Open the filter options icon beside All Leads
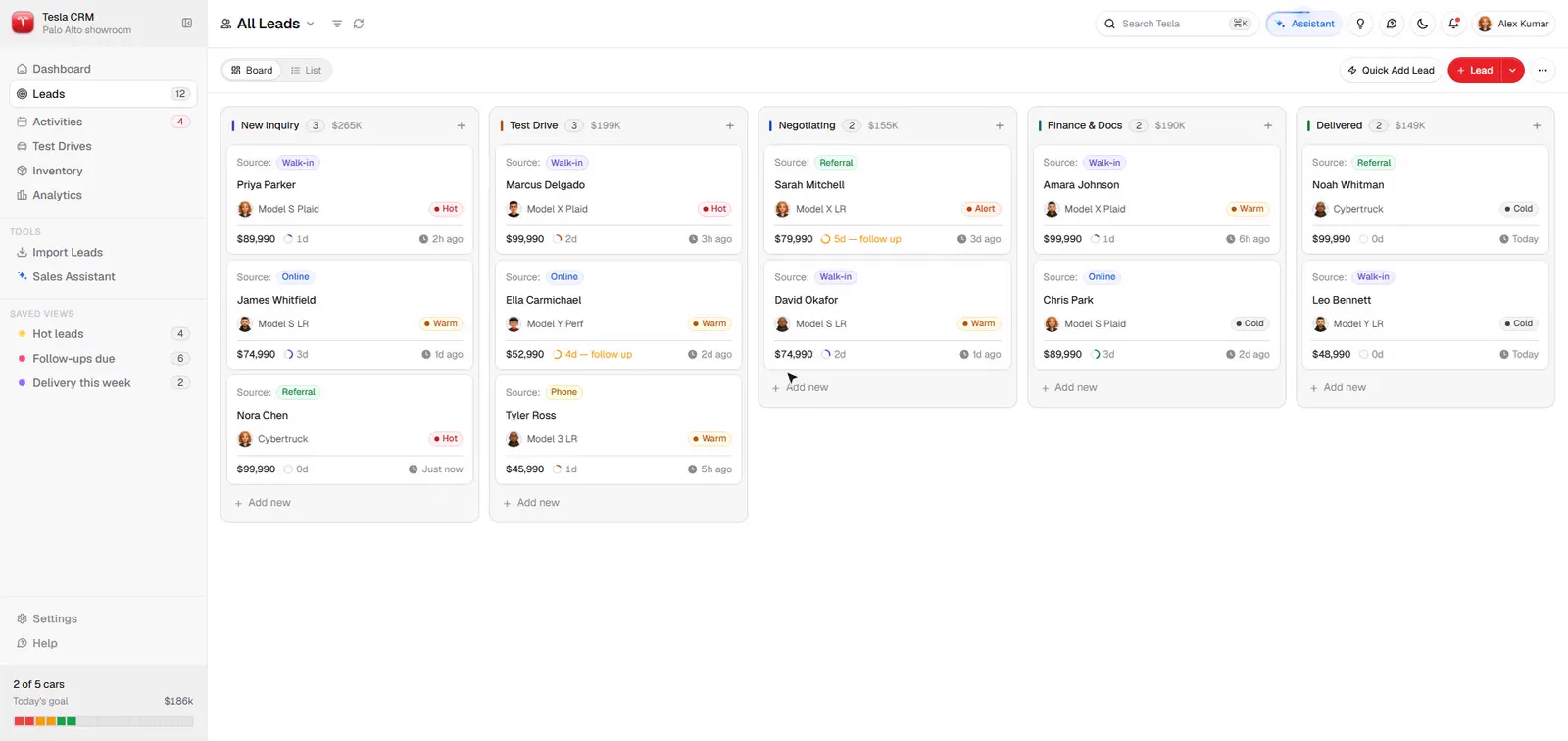 (337, 24)
